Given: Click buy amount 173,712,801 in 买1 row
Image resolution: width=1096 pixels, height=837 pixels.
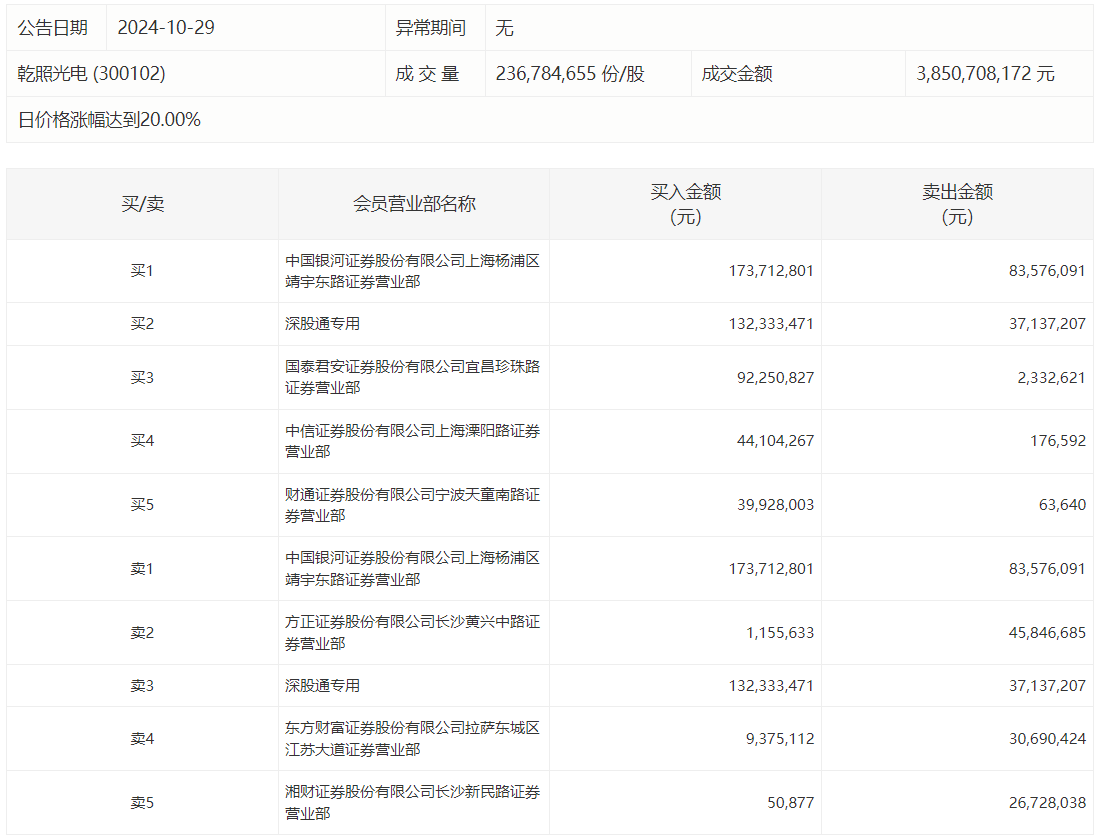Looking at the screenshot, I should 771,271.
